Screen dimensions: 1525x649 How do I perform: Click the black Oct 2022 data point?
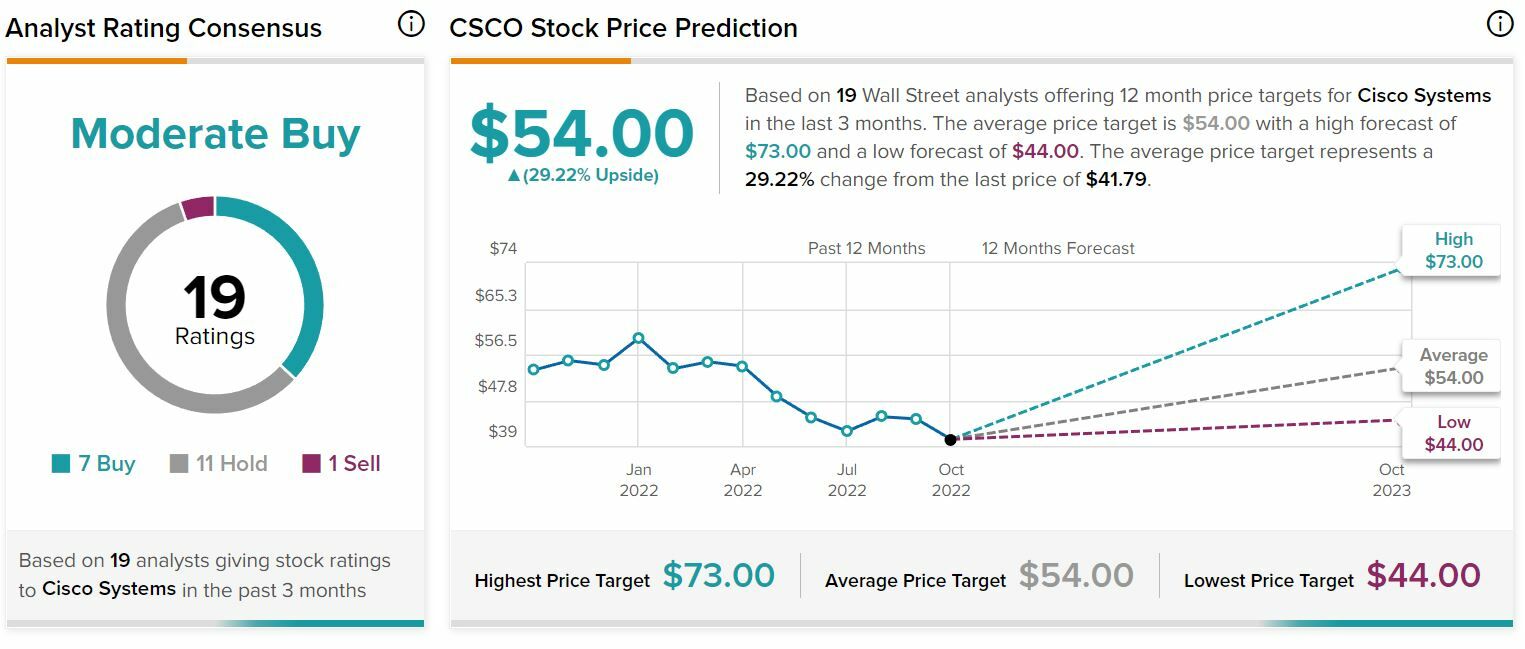(x=950, y=439)
